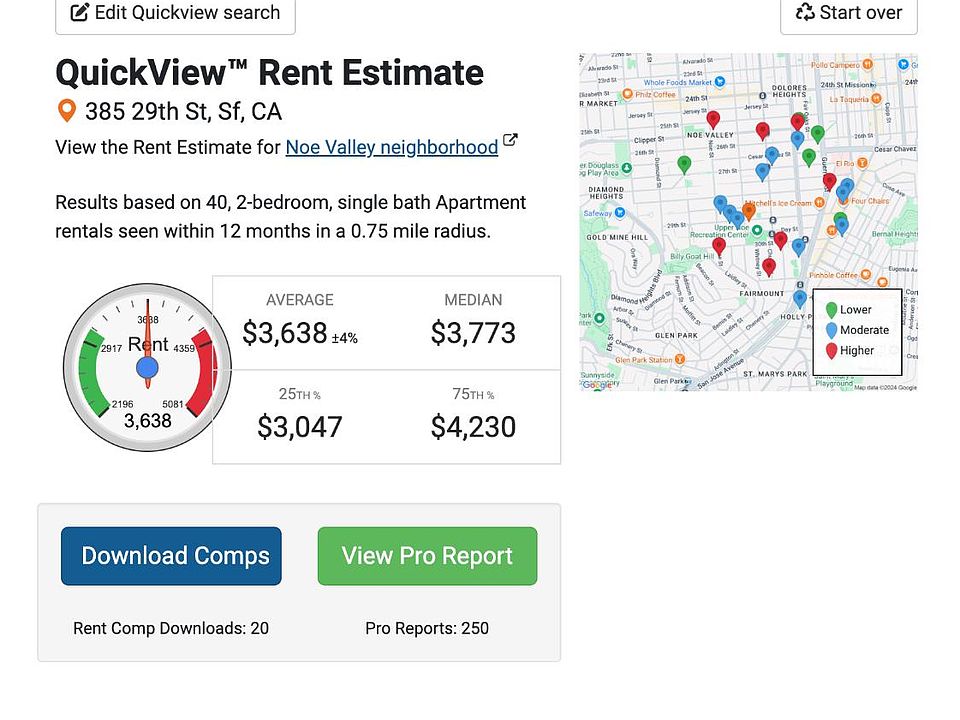960x720 pixels.
Task: Select the Douglass Play Area park icon
Action: pos(626,168)
